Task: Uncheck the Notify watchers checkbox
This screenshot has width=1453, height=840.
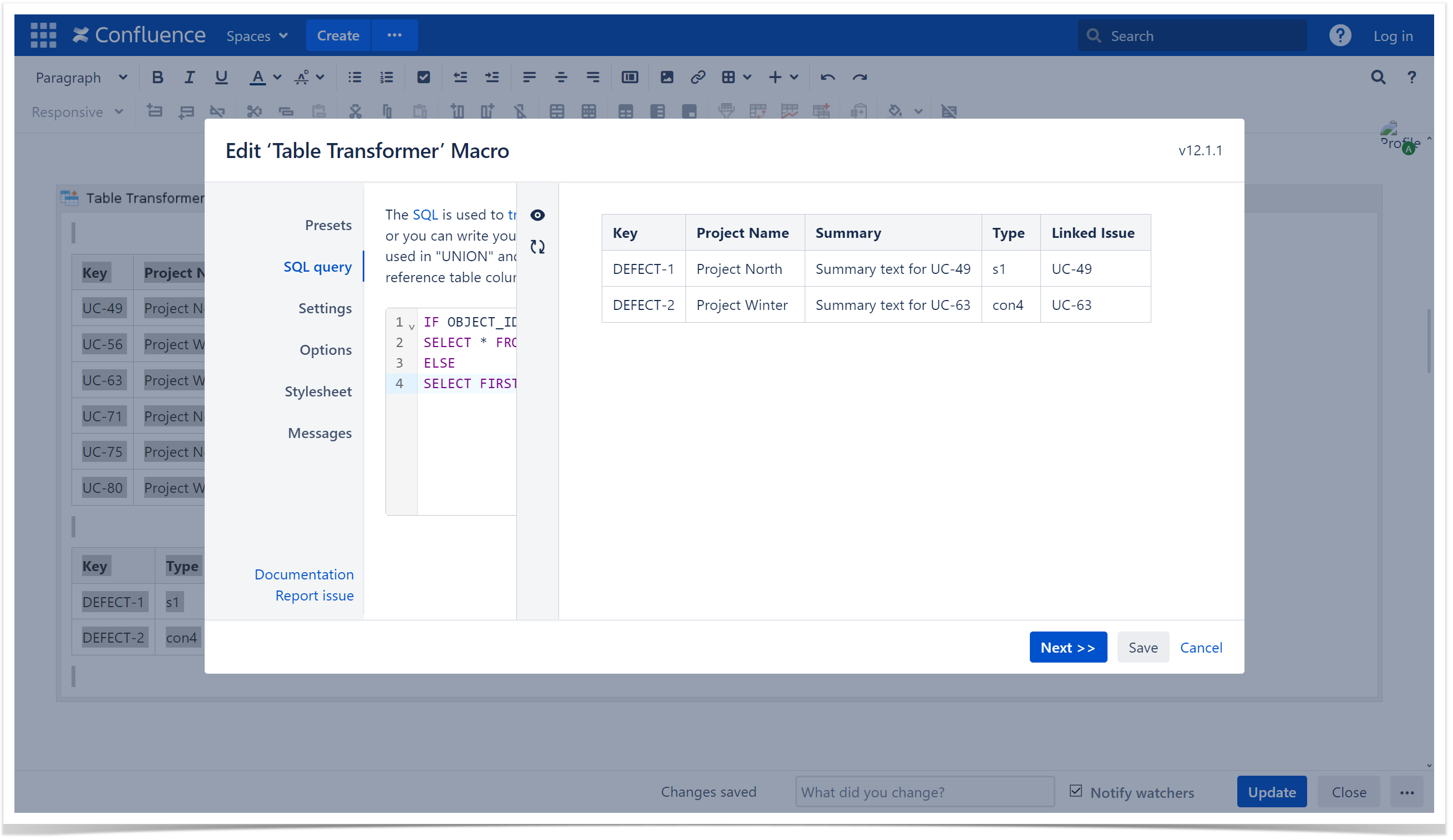Action: pos(1075,791)
